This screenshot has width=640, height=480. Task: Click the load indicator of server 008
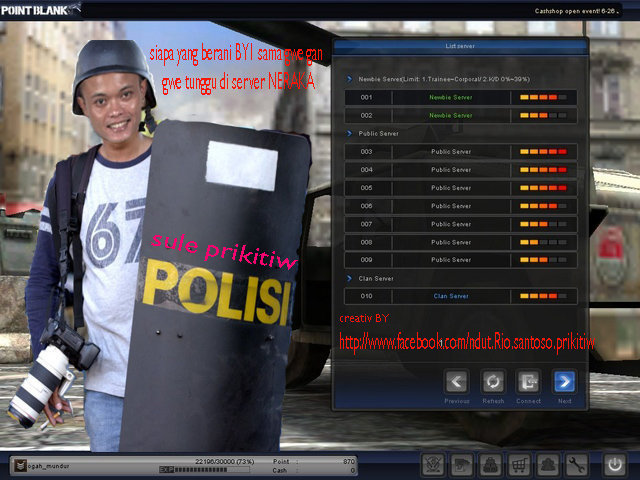[x=543, y=242]
